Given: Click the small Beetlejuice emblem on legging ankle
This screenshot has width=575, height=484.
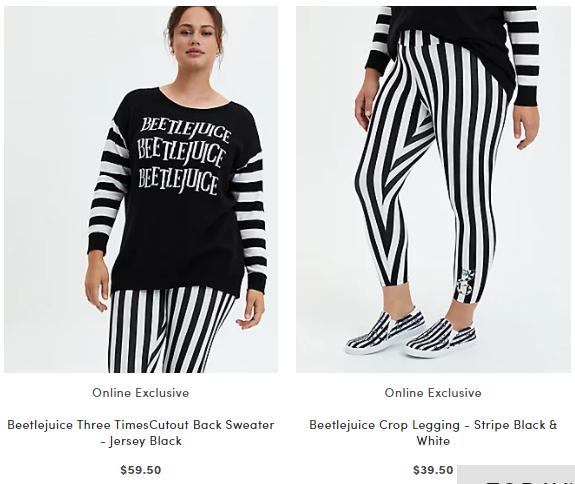Looking at the screenshot, I should (x=464, y=282).
